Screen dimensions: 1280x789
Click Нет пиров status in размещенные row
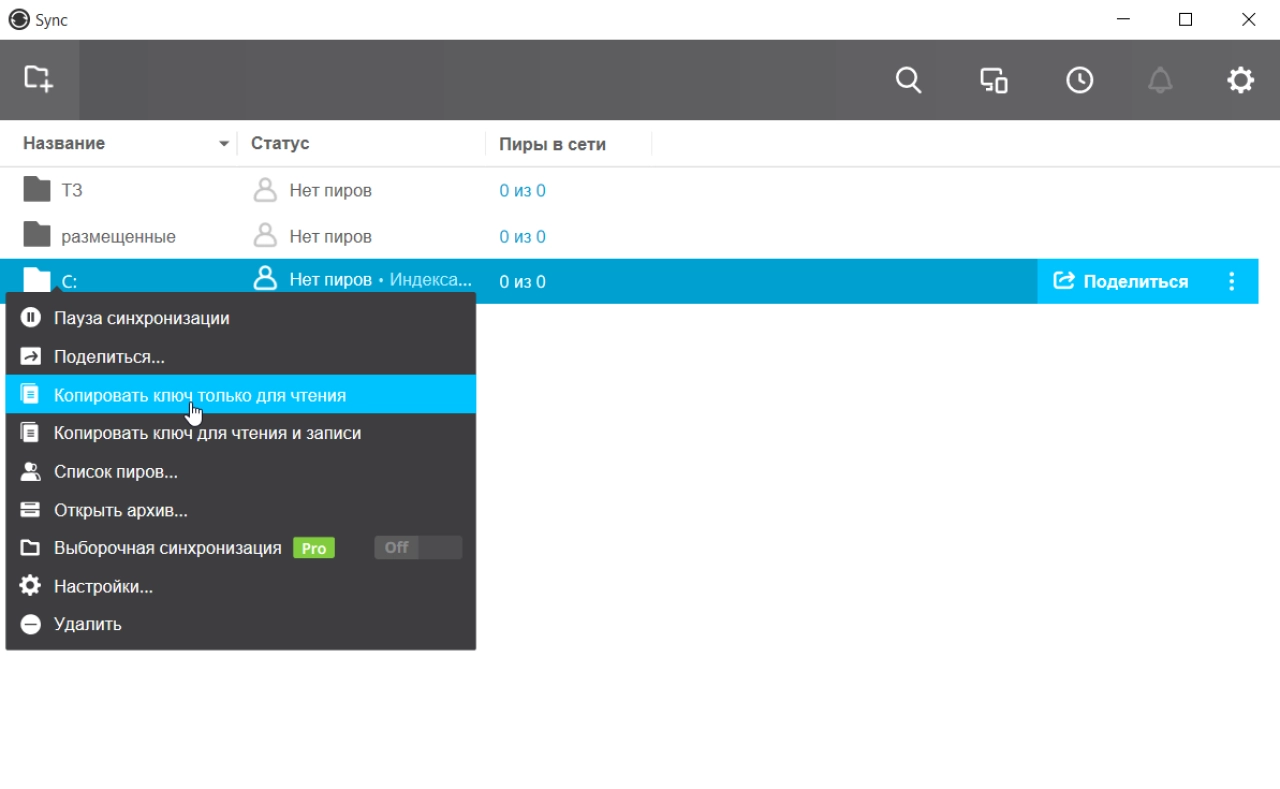coord(330,236)
